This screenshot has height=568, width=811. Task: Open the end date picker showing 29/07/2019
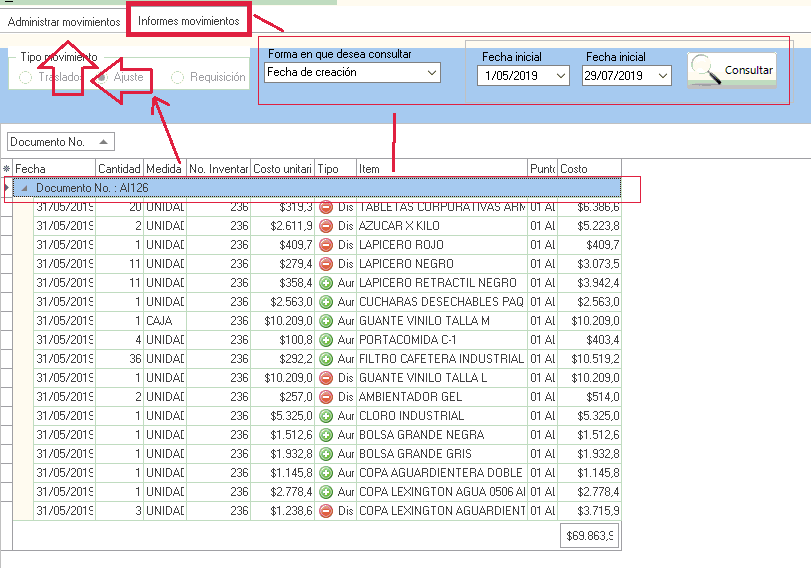click(x=663, y=76)
